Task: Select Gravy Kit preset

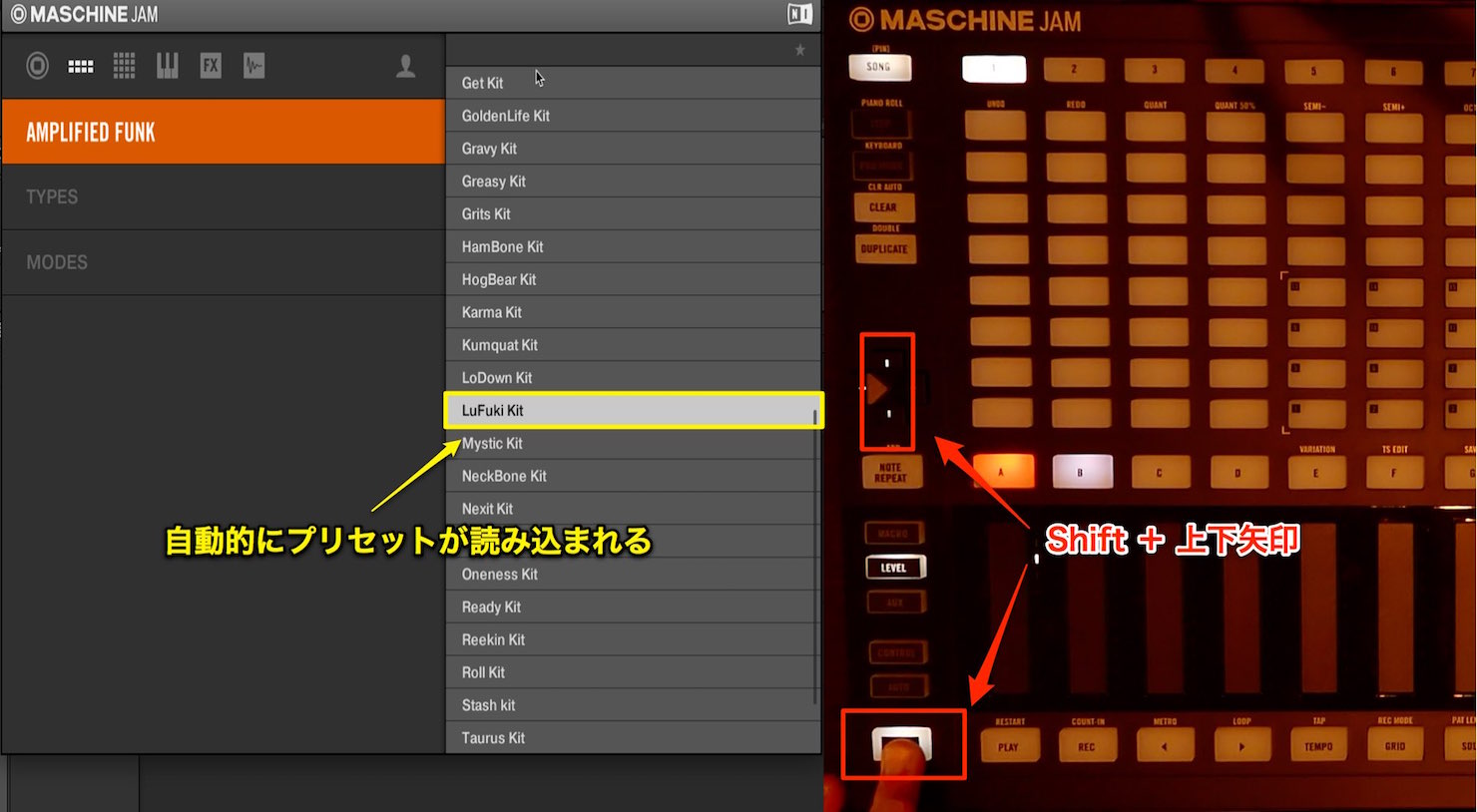Action: tap(633, 149)
